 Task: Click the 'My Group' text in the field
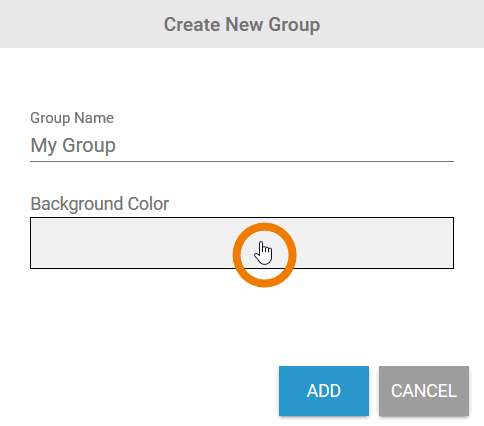coord(73,146)
